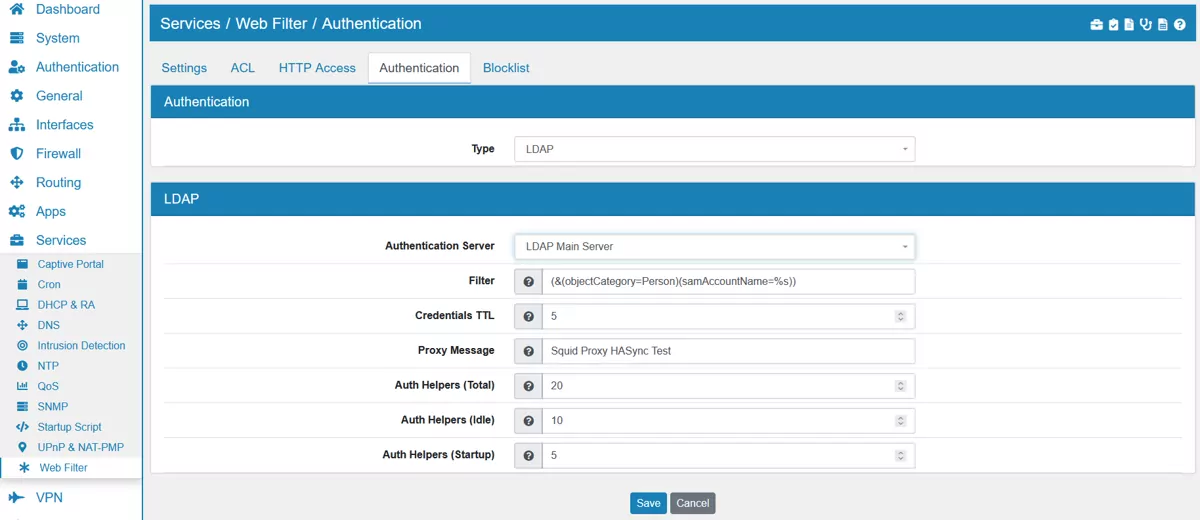Show help for the Proxy Message field

tap(528, 351)
